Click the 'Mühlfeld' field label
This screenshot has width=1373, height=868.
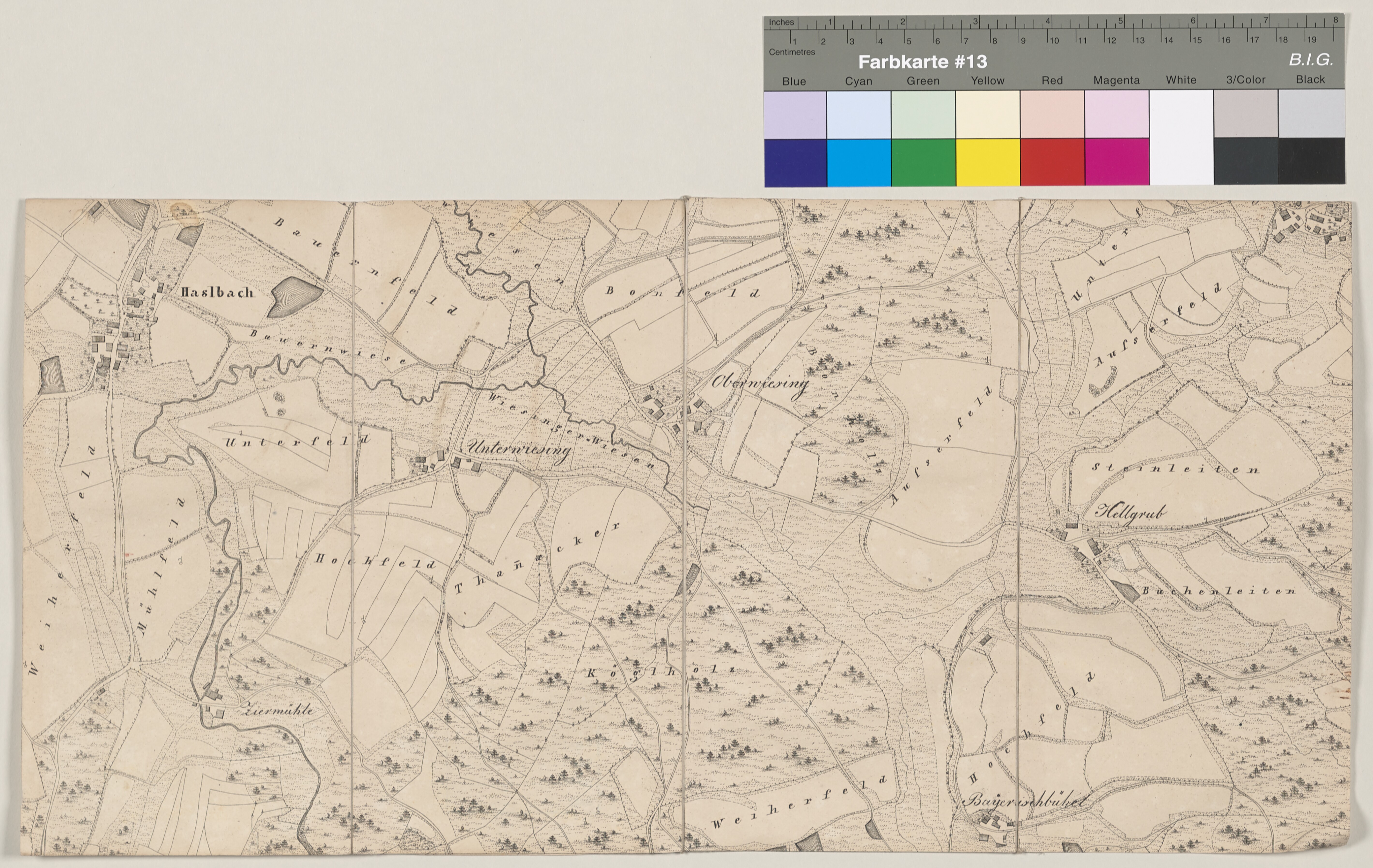tap(162, 567)
